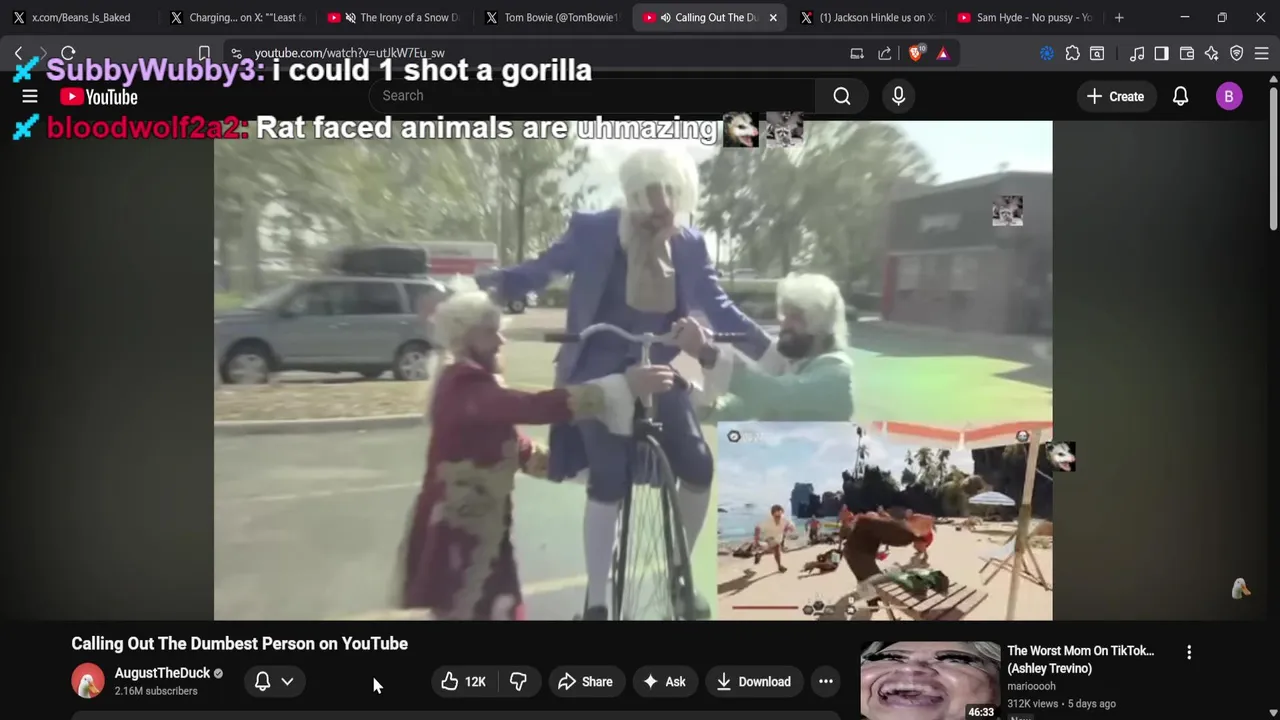Viewport: 1280px width, 720px height.
Task: Open the search tabs icon in toolbar
Action: 1097,53
